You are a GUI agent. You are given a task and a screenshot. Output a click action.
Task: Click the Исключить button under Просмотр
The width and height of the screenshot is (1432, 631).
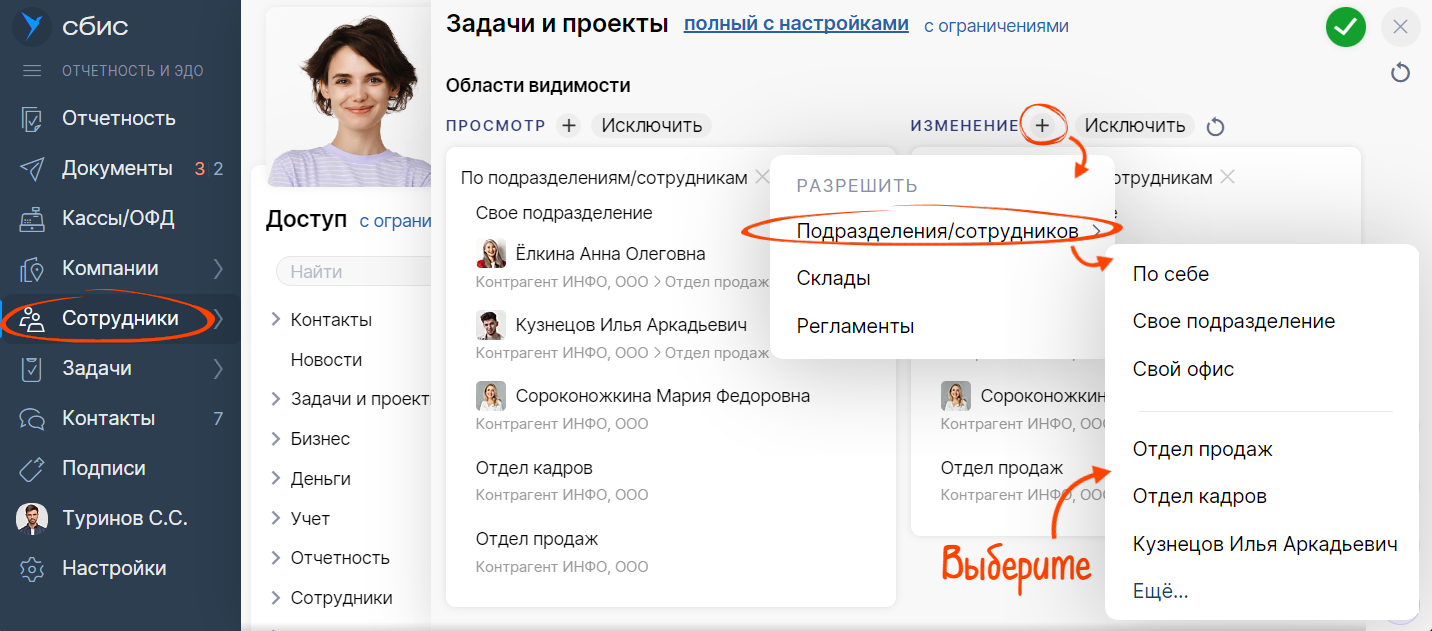point(652,126)
